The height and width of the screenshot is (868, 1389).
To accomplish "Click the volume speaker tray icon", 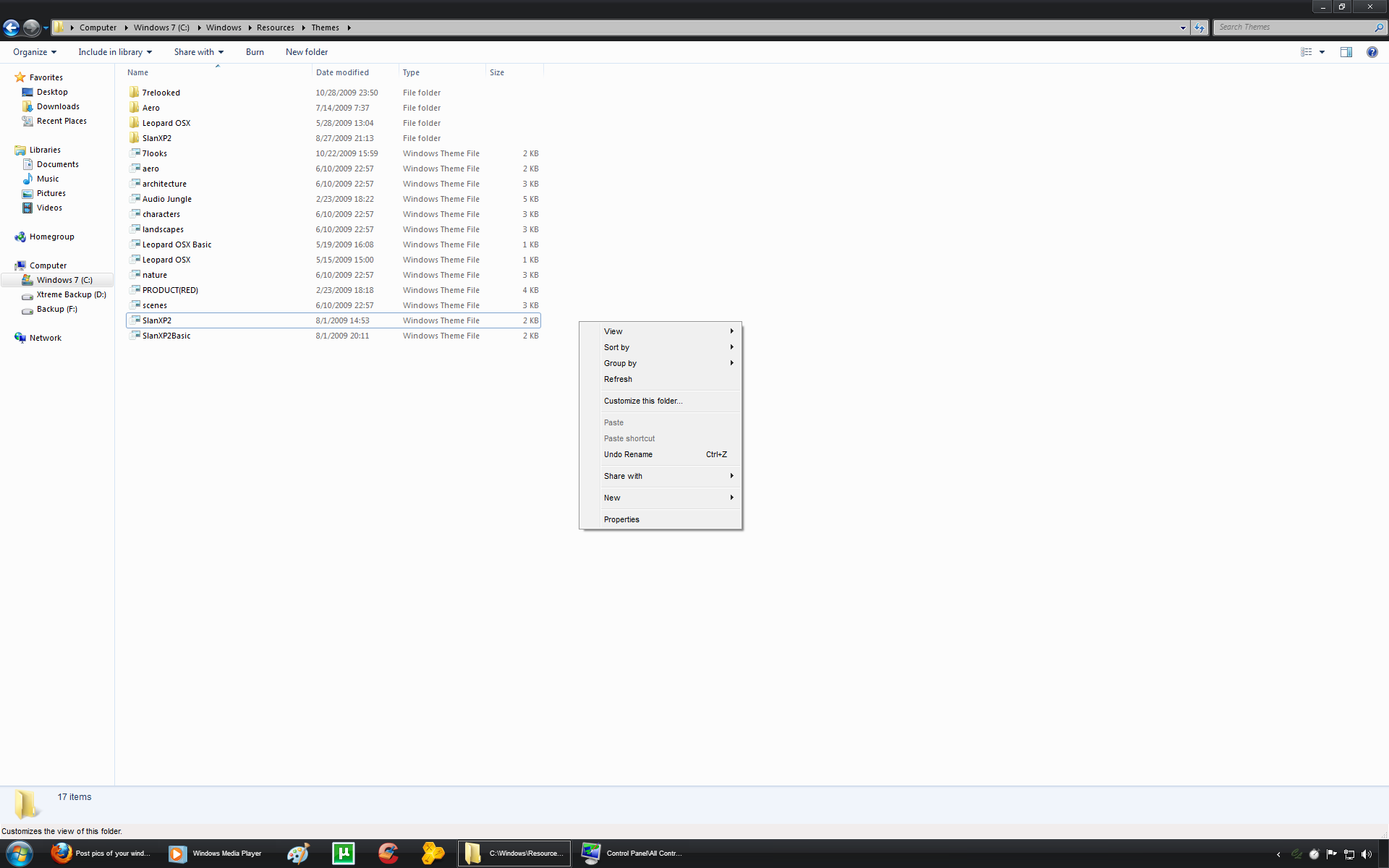I will 1367,854.
